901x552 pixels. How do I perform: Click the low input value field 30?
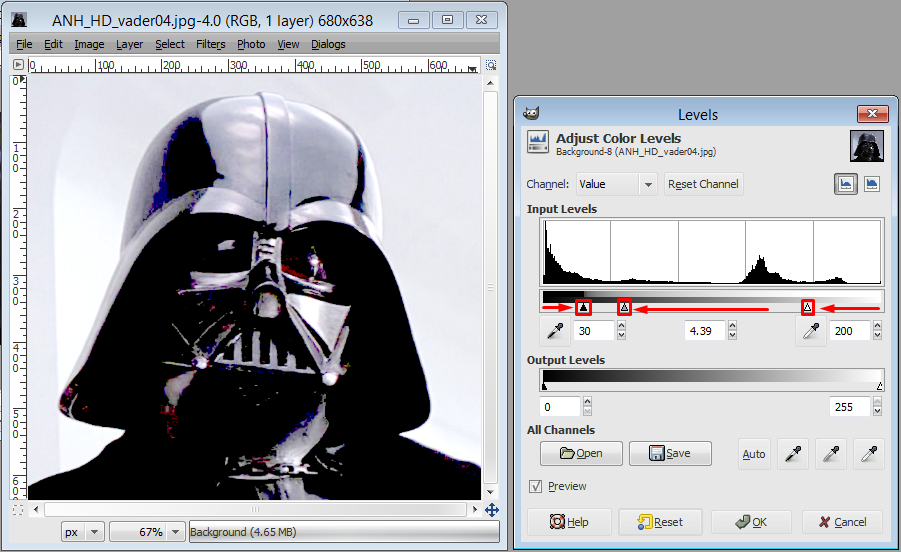coord(595,331)
